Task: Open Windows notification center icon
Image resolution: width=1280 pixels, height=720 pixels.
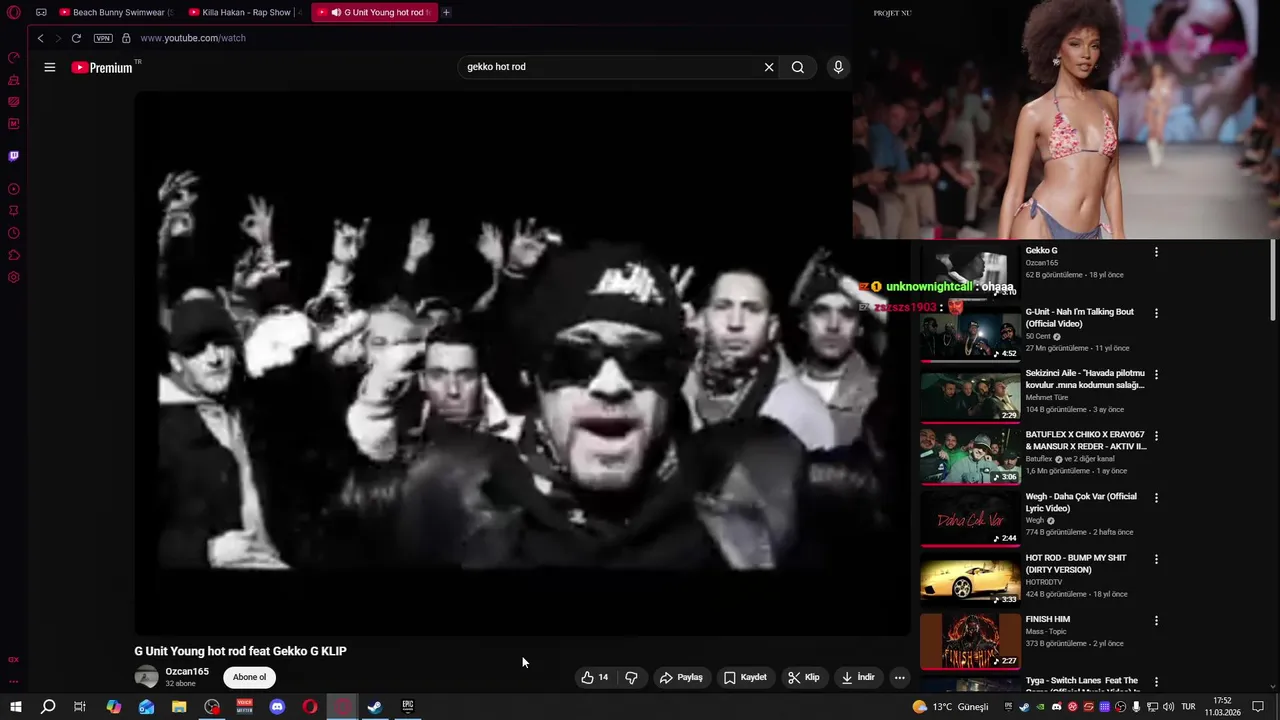Action: (1258, 707)
